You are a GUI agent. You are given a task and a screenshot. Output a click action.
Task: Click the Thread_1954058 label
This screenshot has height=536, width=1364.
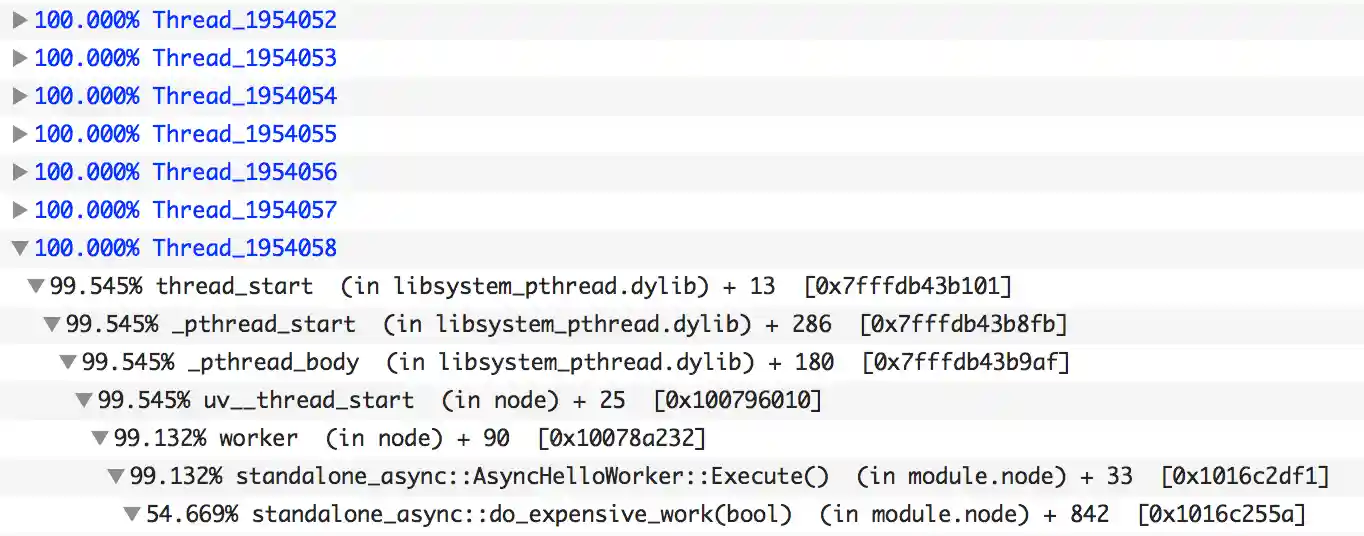point(244,248)
